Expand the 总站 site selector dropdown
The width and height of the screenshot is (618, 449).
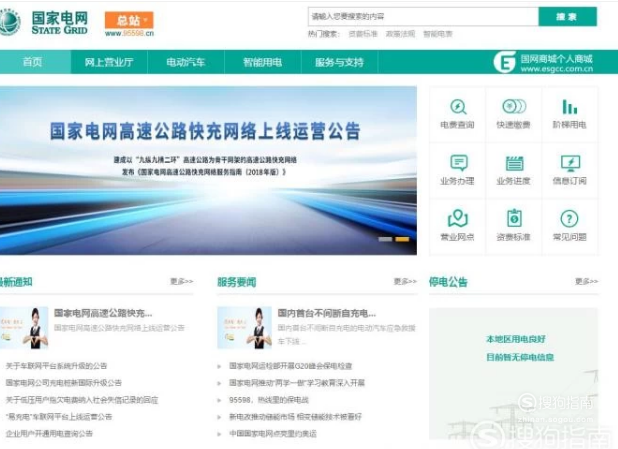click(129, 20)
